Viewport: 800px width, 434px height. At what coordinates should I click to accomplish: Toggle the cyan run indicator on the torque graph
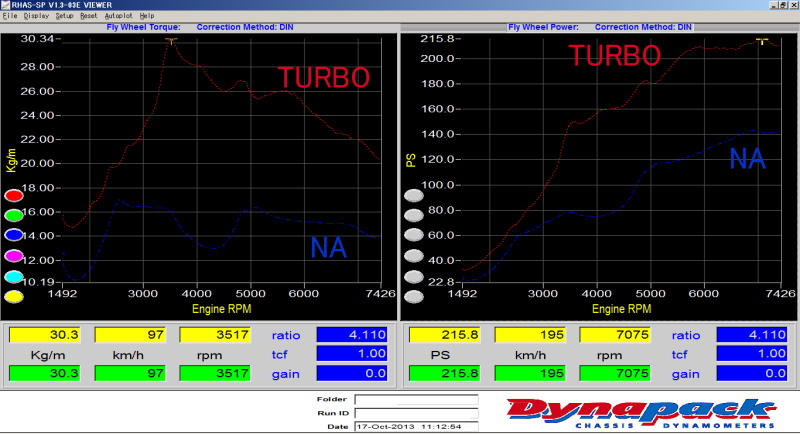pos(14,277)
